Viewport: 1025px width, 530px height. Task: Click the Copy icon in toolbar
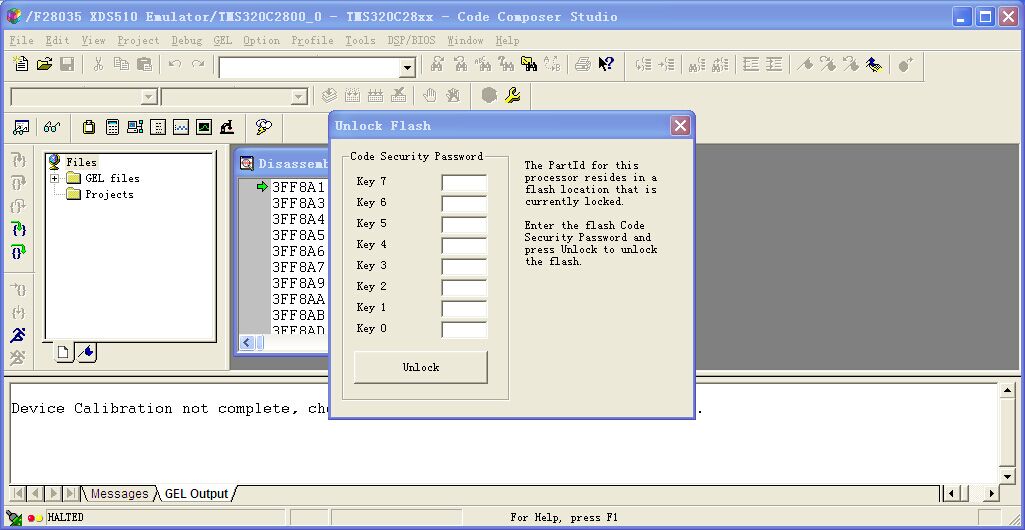[x=121, y=64]
